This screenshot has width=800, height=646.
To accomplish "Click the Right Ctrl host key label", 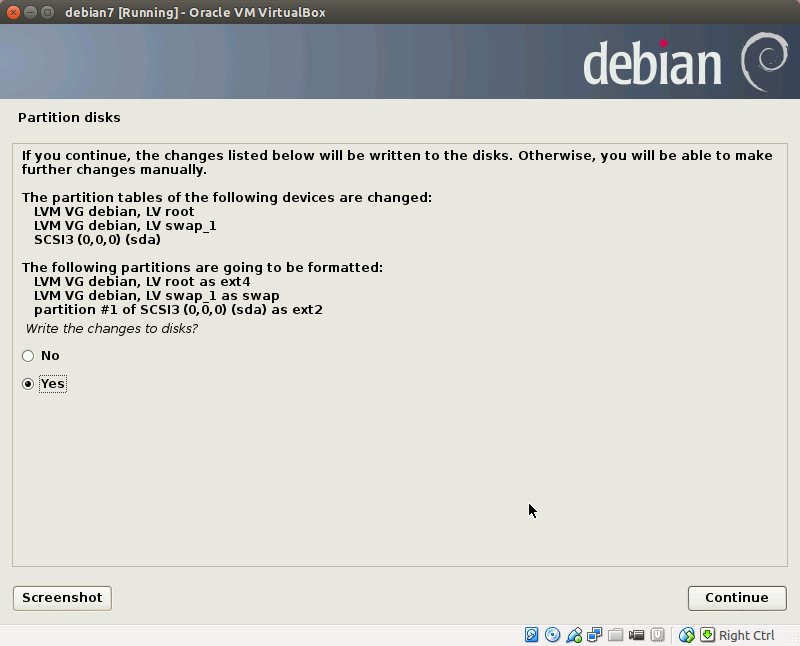I will pos(746,635).
